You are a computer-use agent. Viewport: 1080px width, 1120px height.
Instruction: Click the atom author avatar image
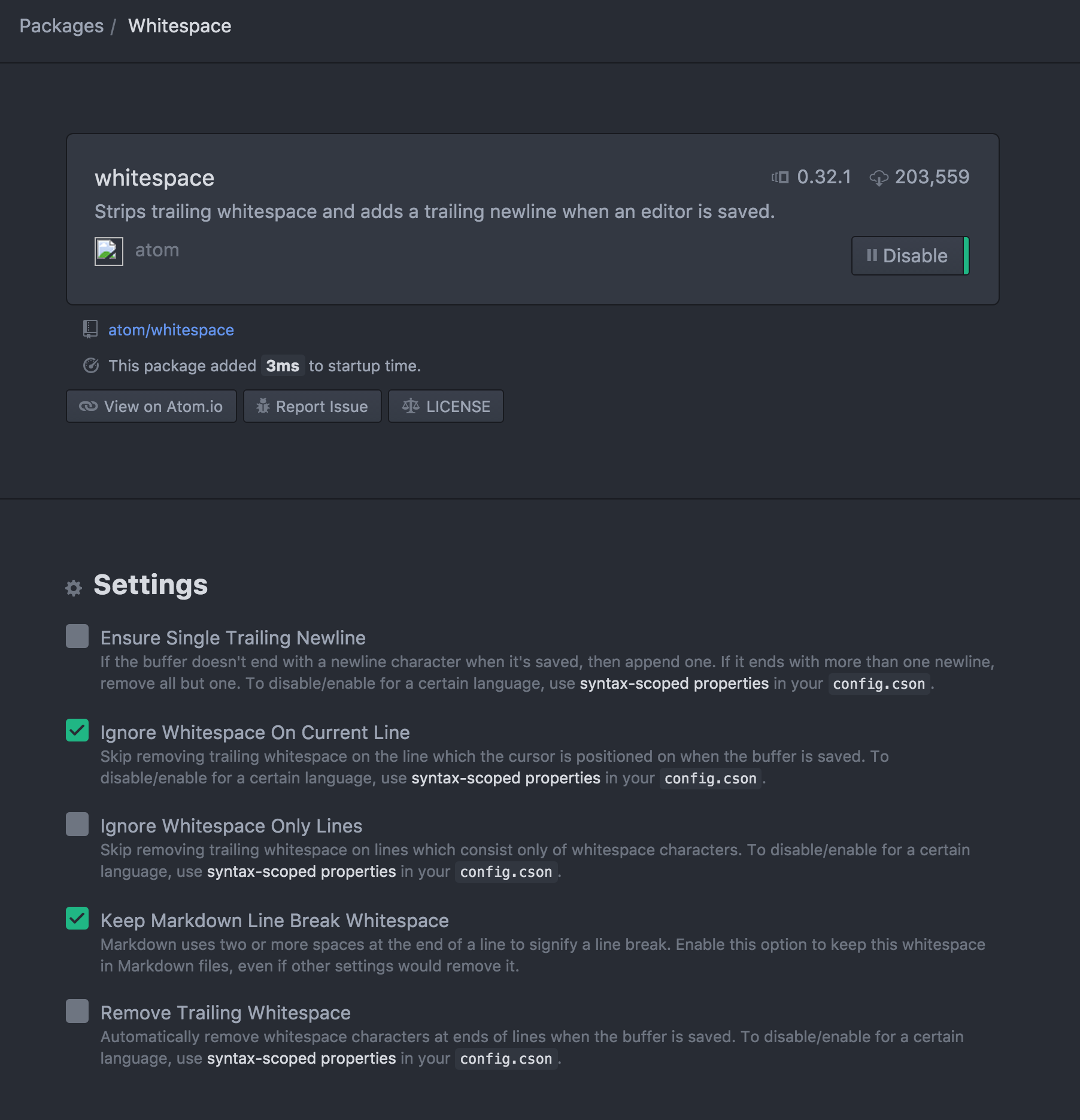click(x=109, y=252)
